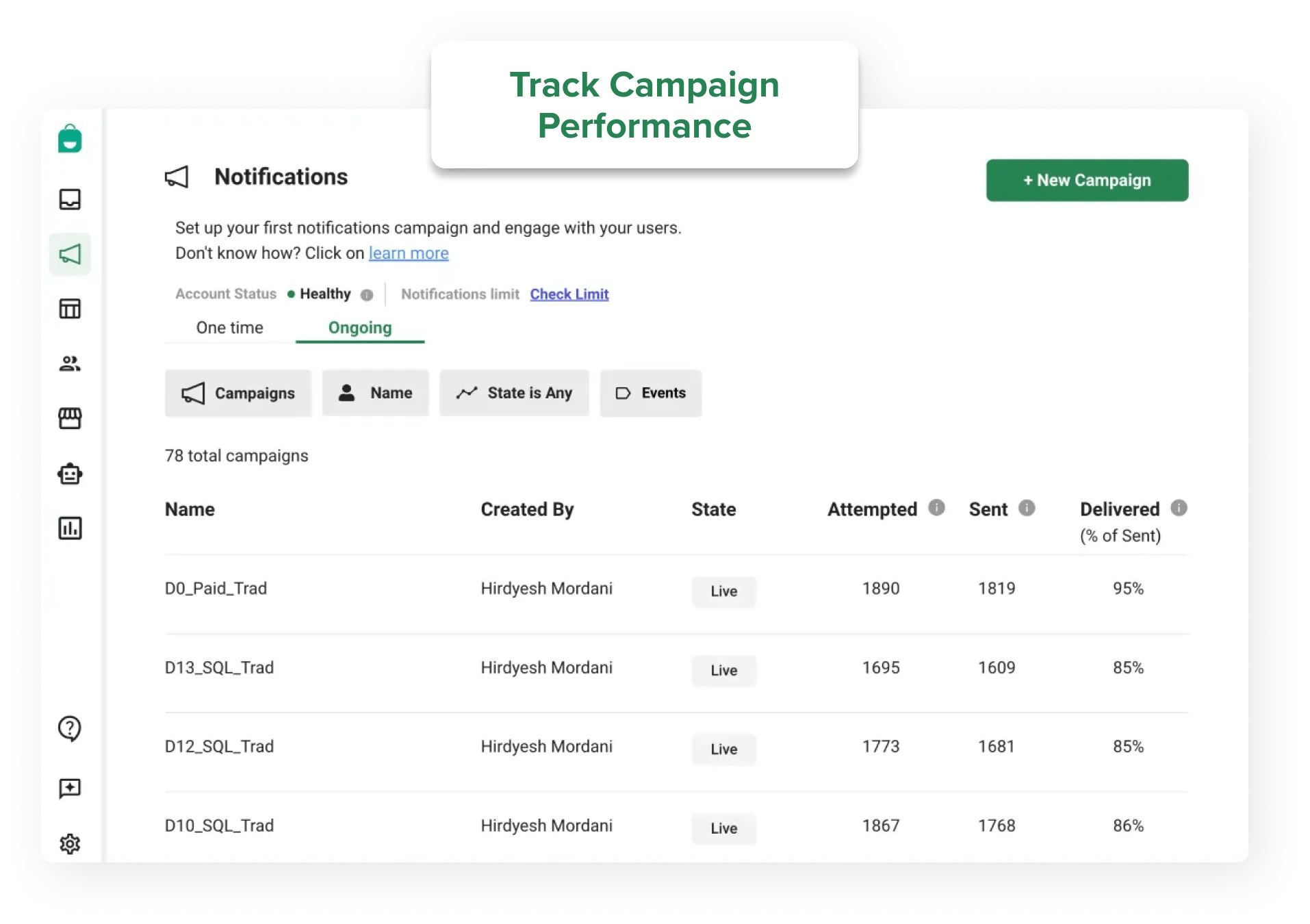This screenshot has height=924, width=1310.
Task: Click the Account Status info icon
Action: pyautogui.click(x=367, y=295)
